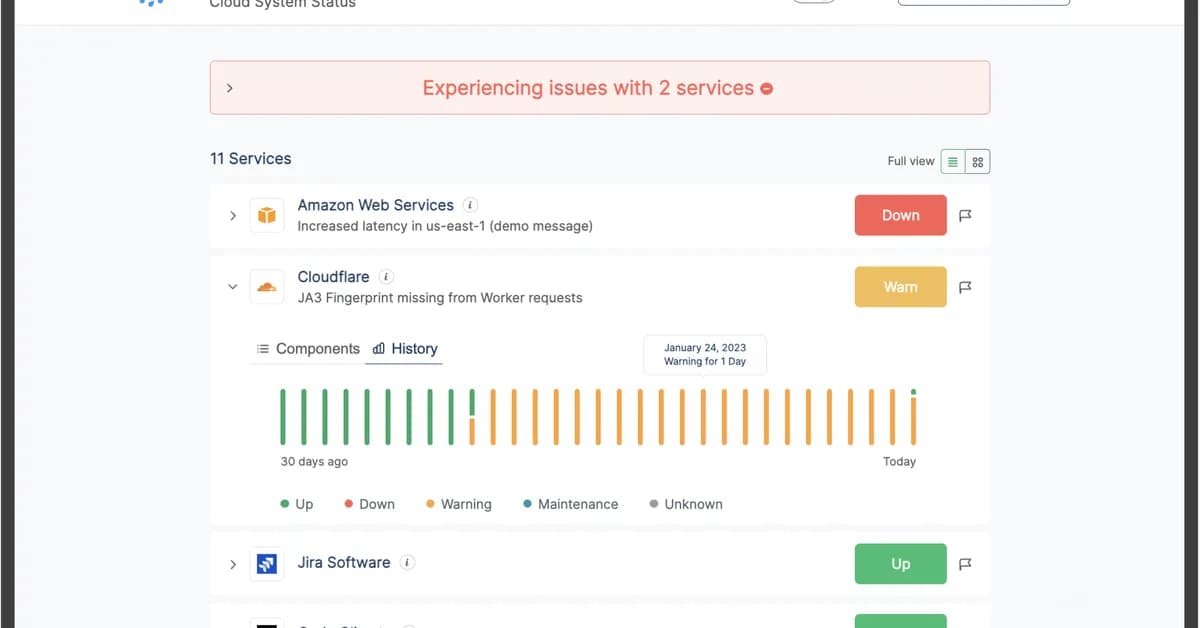Open the Amazon Web Services cube logo
The width and height of the screenshot is (1200, 628).
266,215
